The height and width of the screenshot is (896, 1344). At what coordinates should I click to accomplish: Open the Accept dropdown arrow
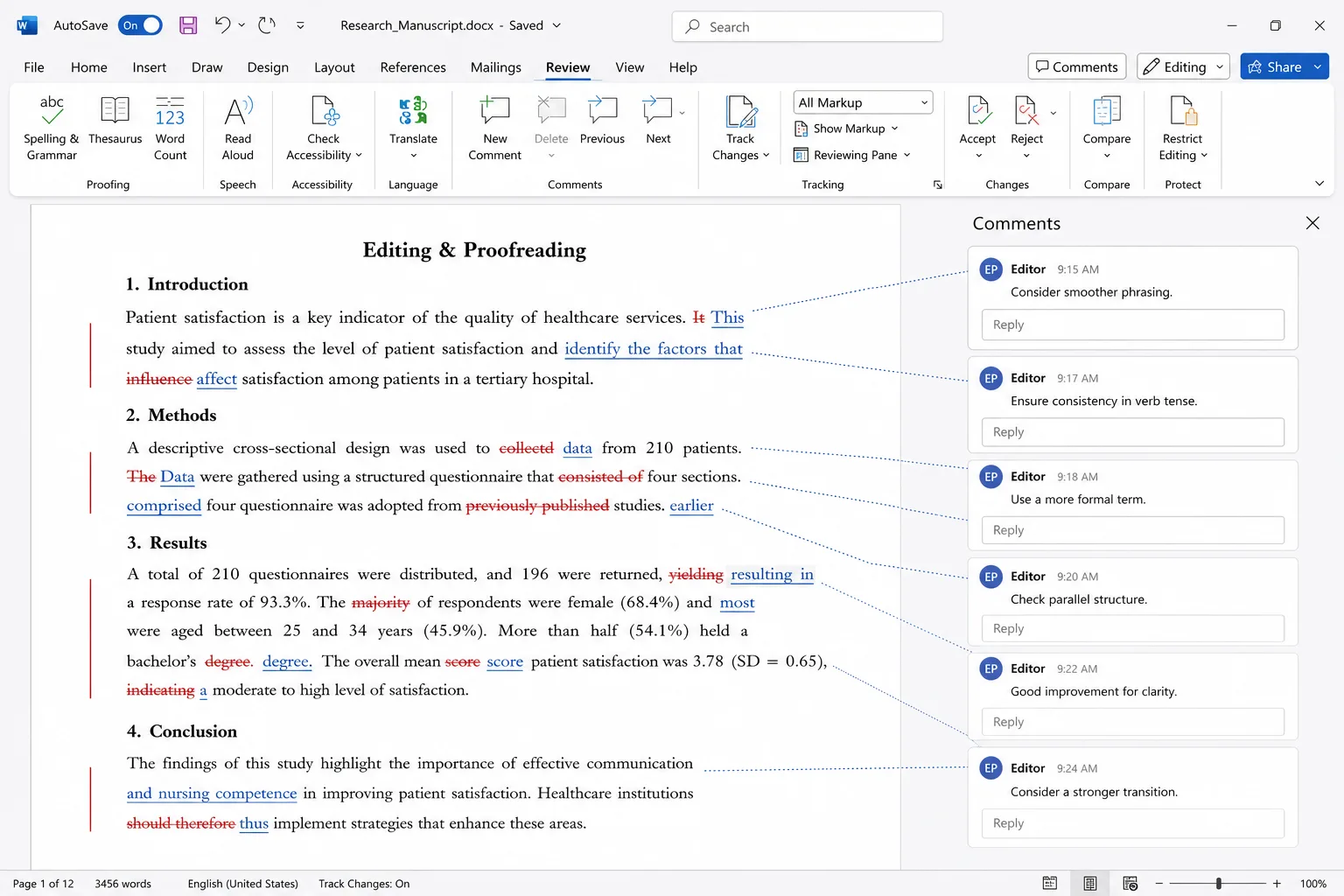coord(978,156)
